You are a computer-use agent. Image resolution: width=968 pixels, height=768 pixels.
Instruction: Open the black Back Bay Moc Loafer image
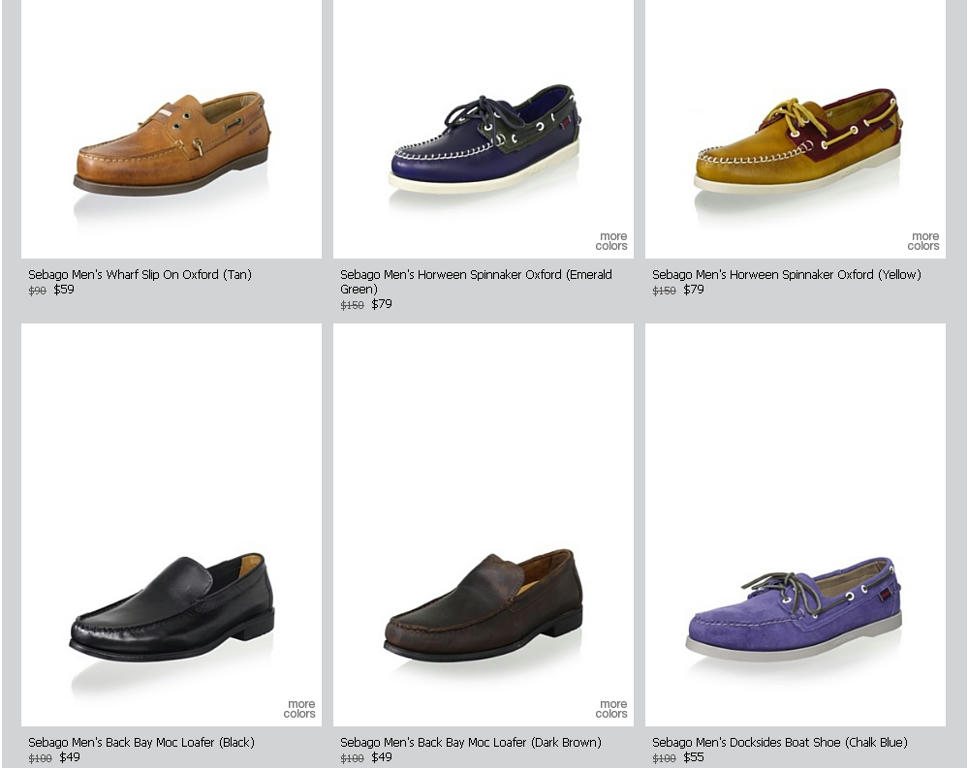pyautogui.click(x=172, y=525)
